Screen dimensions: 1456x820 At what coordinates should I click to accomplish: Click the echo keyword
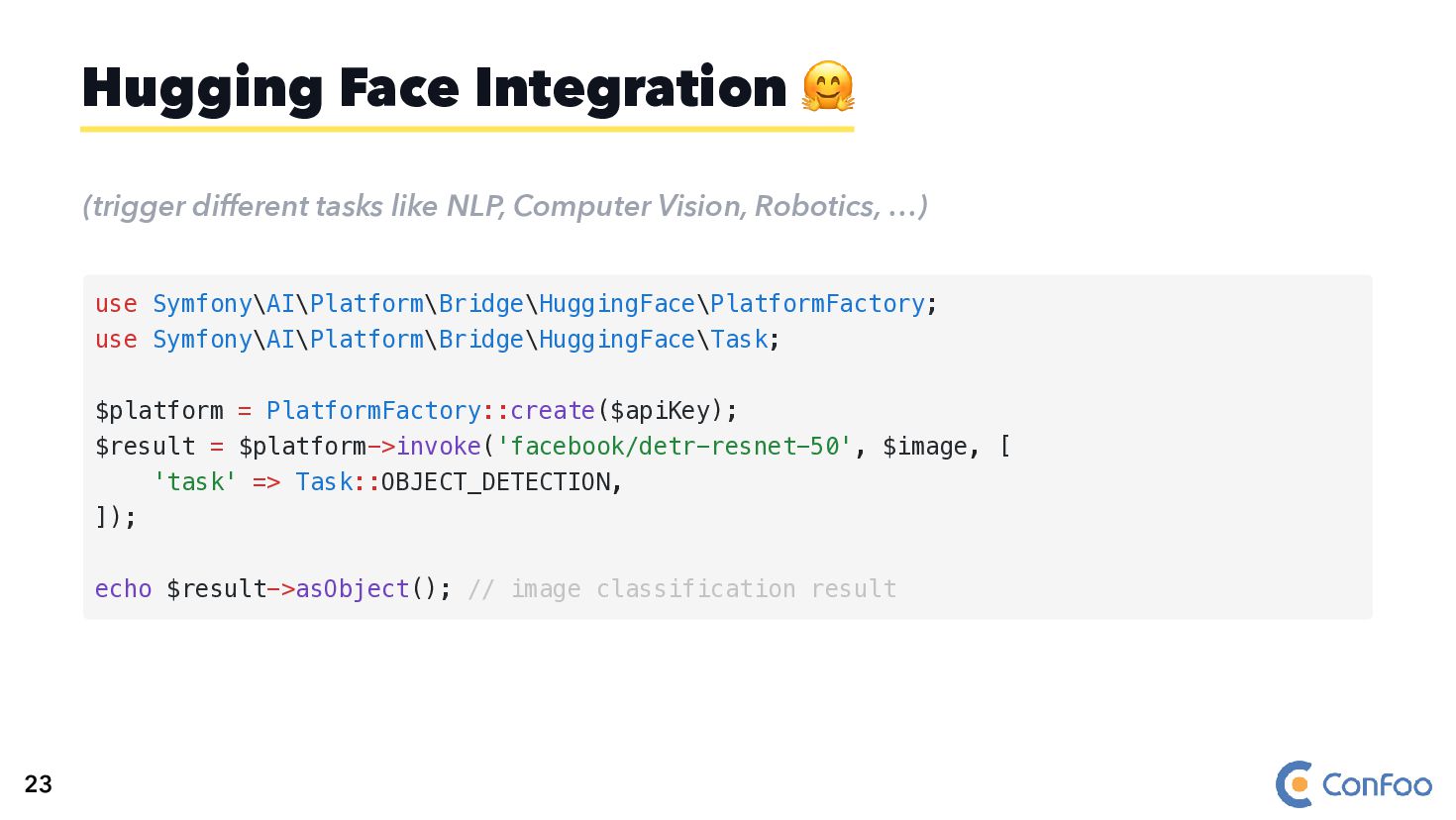pos(123,589)
